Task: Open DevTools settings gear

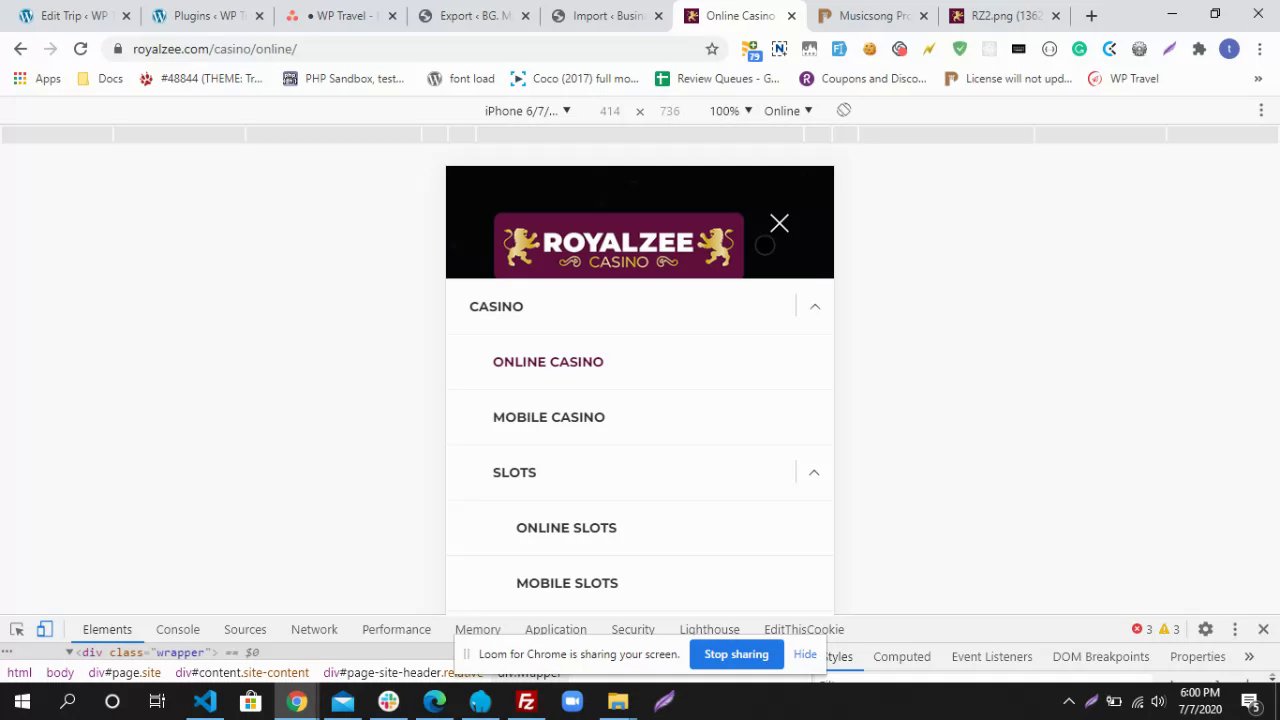Action: coord(1206,629)
